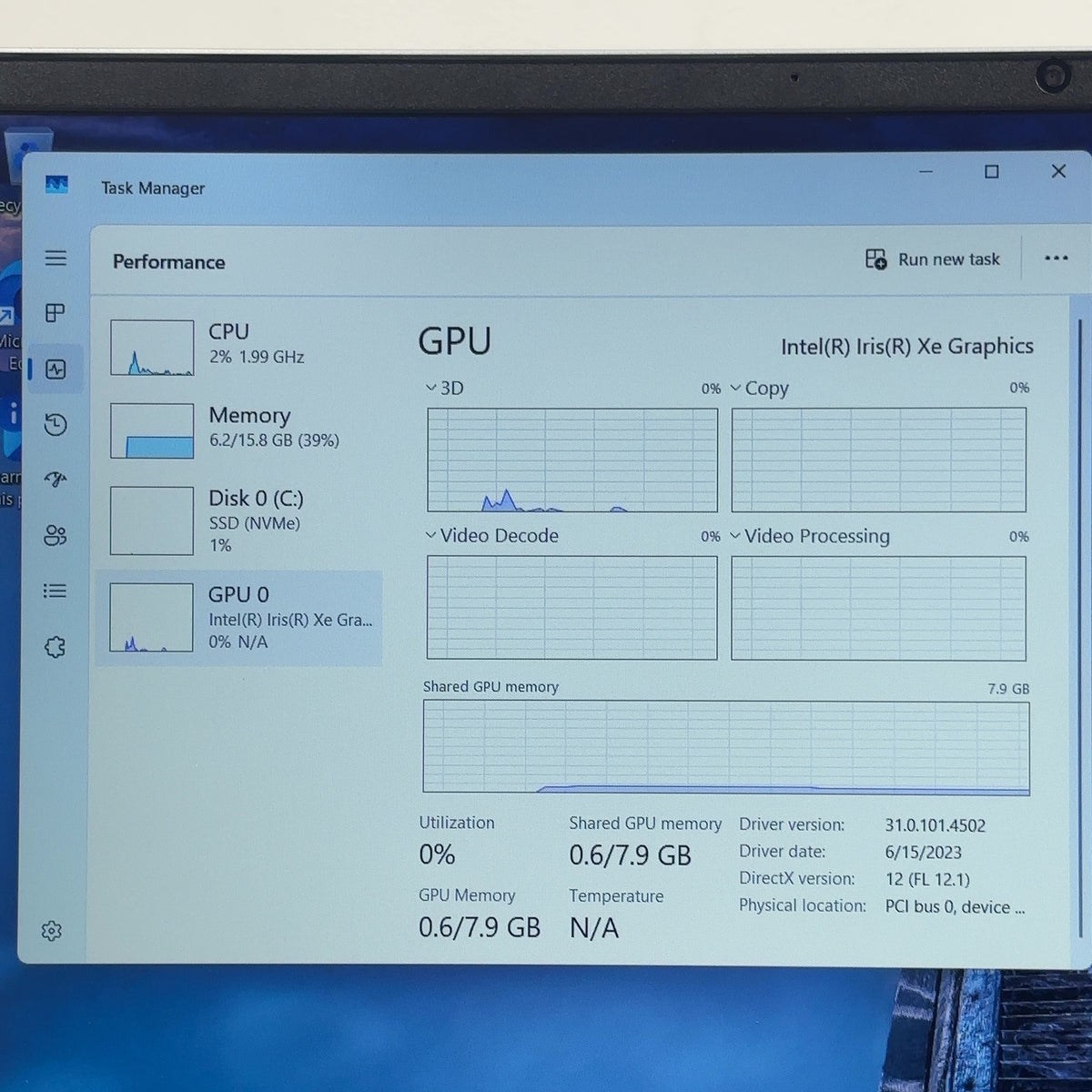This screenshot has height=1092, width=1092.
Task: Open the Copy engine dropdown chevron
Action: [735, 388]
